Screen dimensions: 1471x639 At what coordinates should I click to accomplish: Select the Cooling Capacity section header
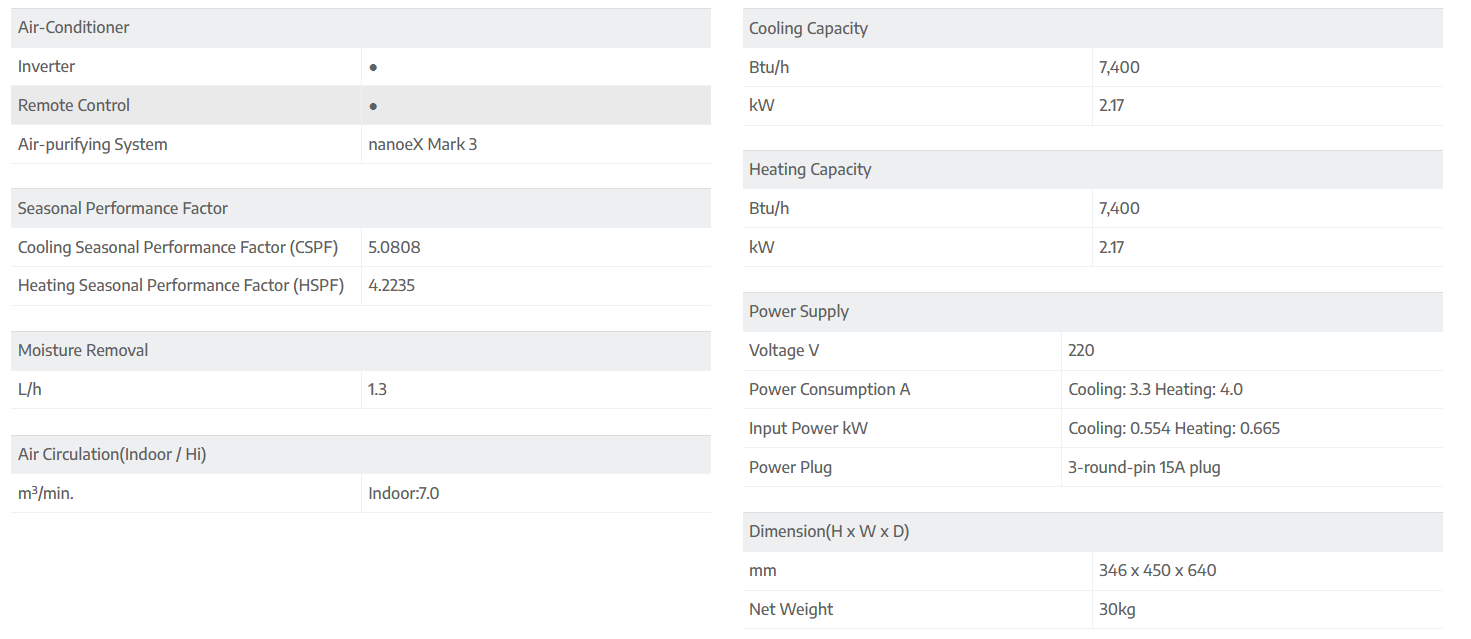[x=808, y=29]
